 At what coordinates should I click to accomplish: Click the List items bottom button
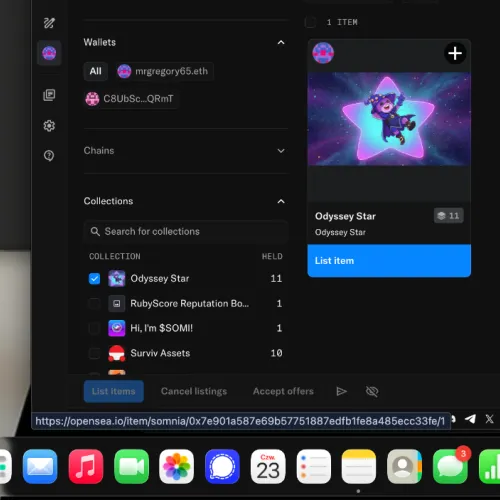(x=114, y=391)
